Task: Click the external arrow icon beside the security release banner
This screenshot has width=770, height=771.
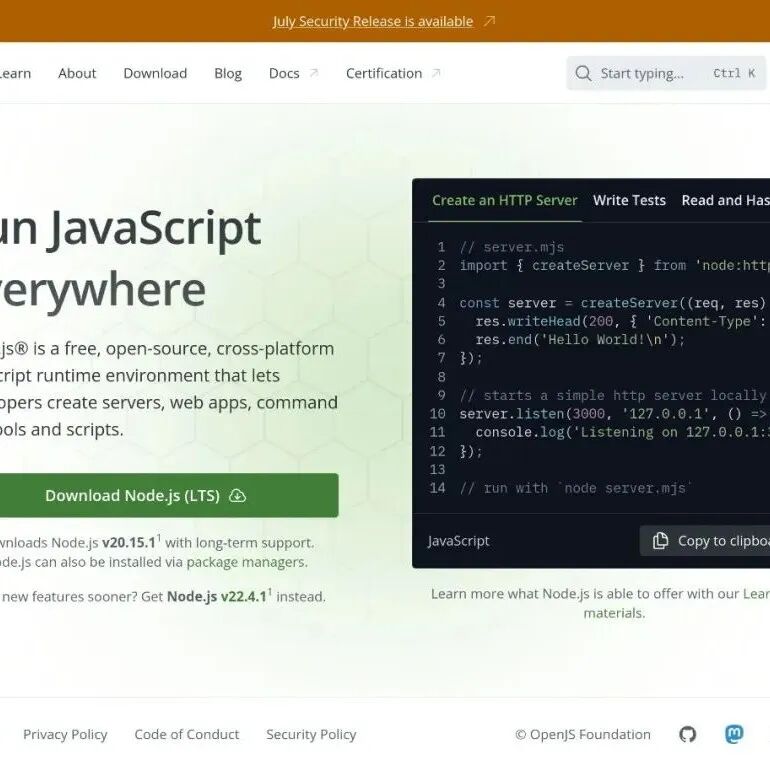Action: pyautogui.click(x=489, y=21)
